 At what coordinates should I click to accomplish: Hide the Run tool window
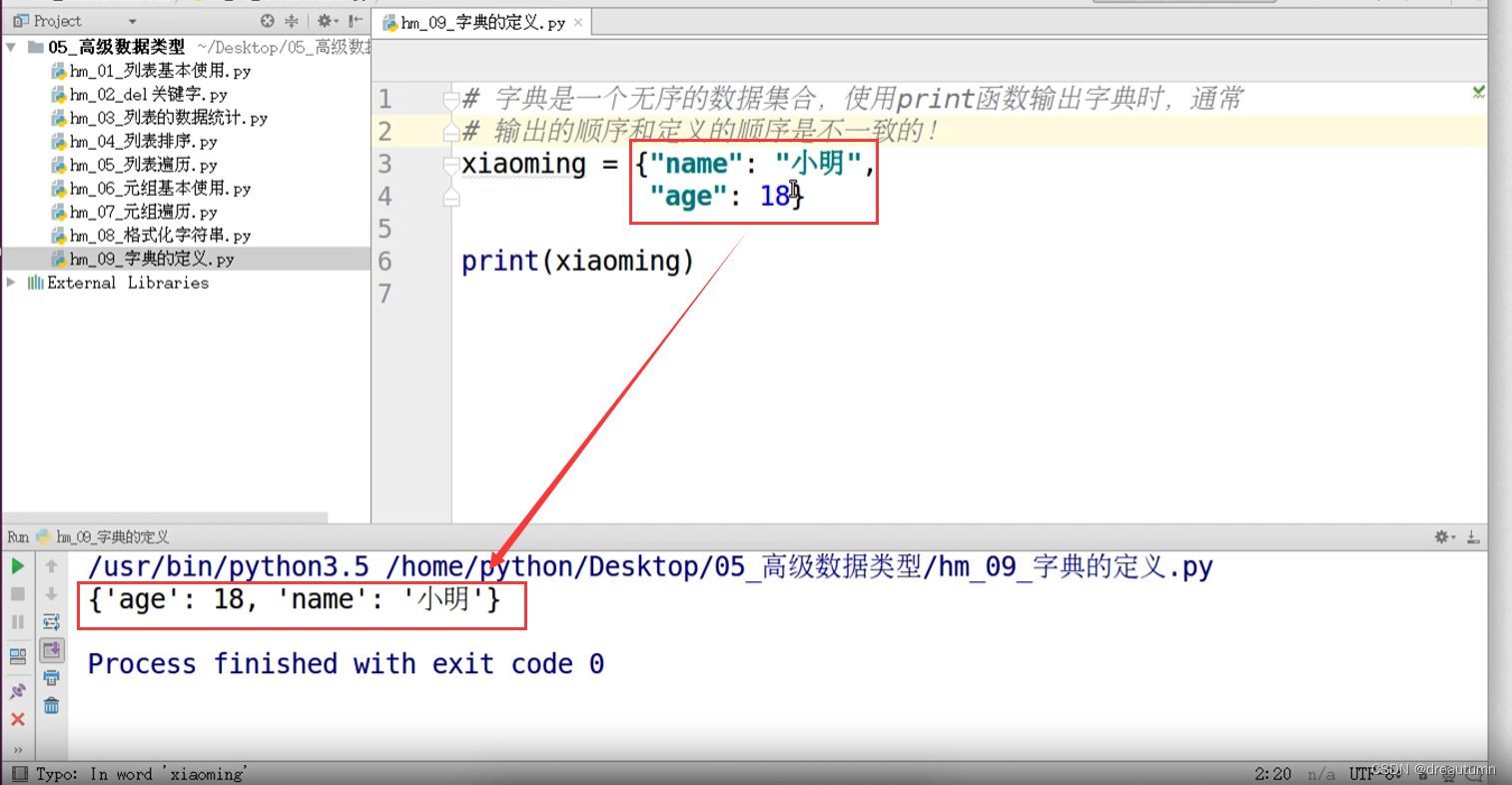tap(1473, 536)
